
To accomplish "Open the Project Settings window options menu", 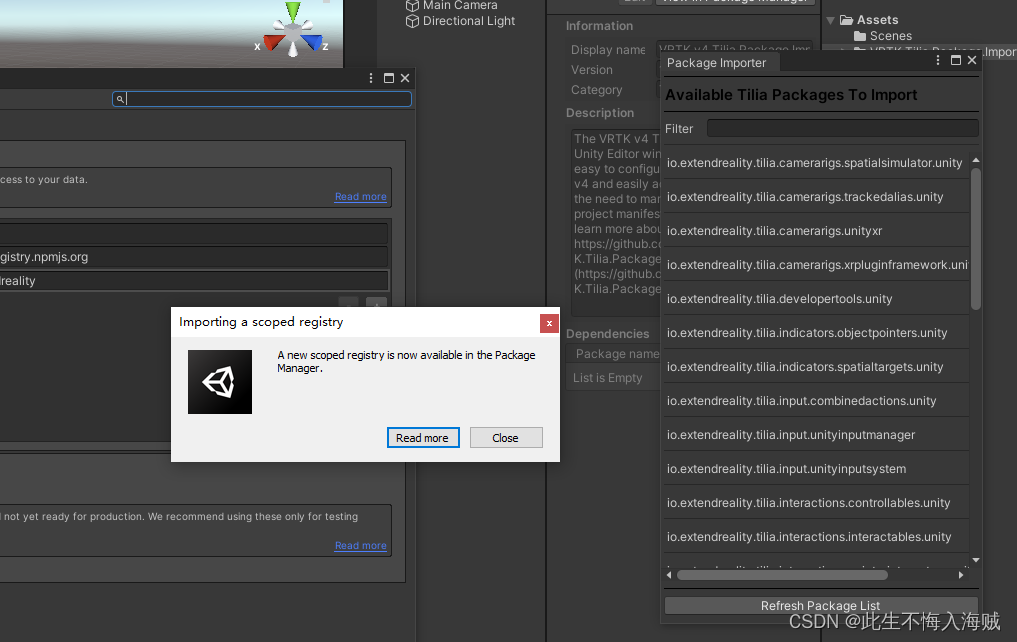I will click(x=371, y=78).
